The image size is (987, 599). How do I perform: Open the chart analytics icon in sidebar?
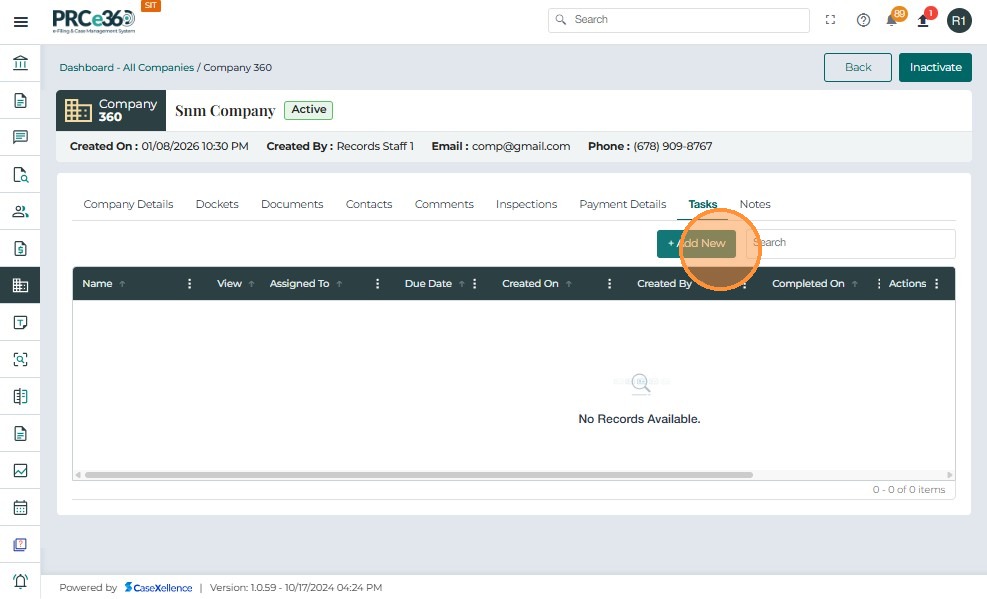pyautogui.click(x=20, y=471)
